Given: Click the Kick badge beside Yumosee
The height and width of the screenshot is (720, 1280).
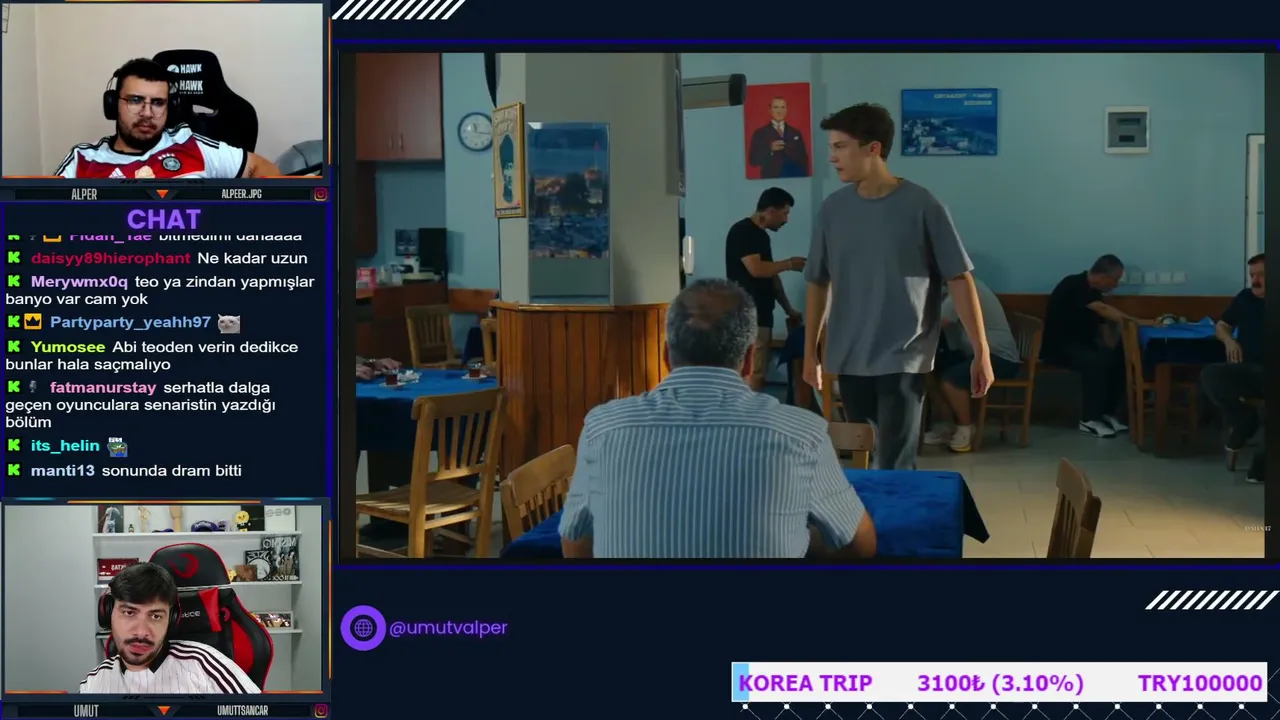Looking at the screenshot, I should click(14, 347).
